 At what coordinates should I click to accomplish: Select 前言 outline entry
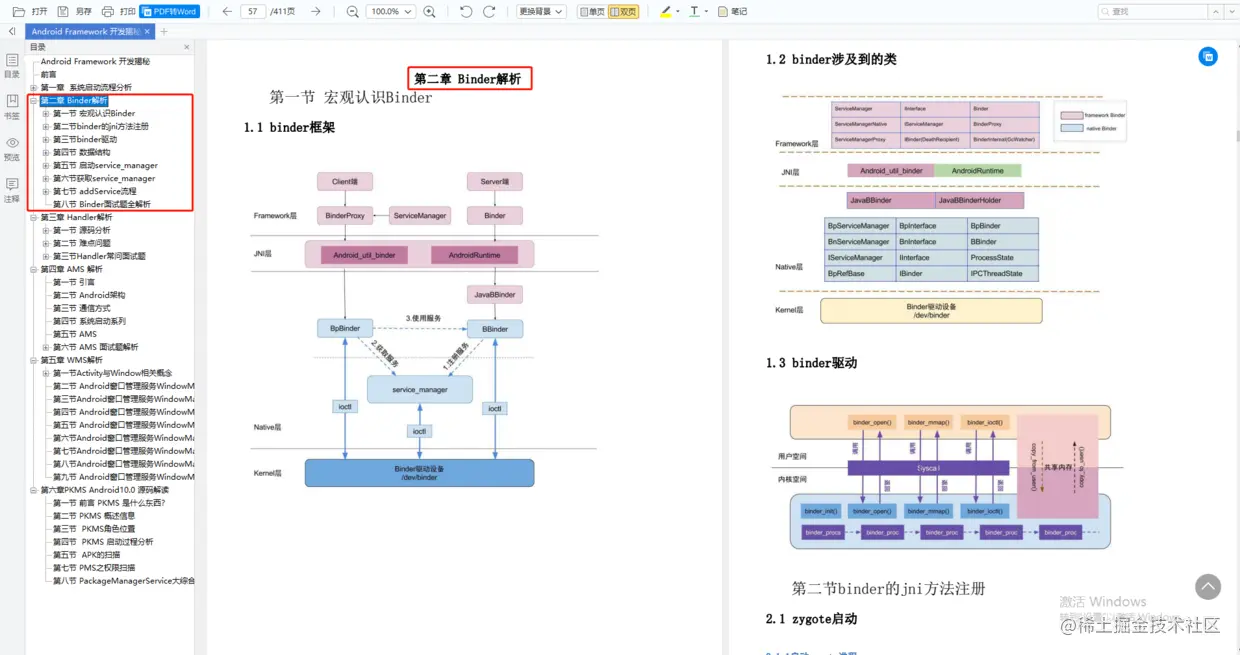[x=48, y=75]
